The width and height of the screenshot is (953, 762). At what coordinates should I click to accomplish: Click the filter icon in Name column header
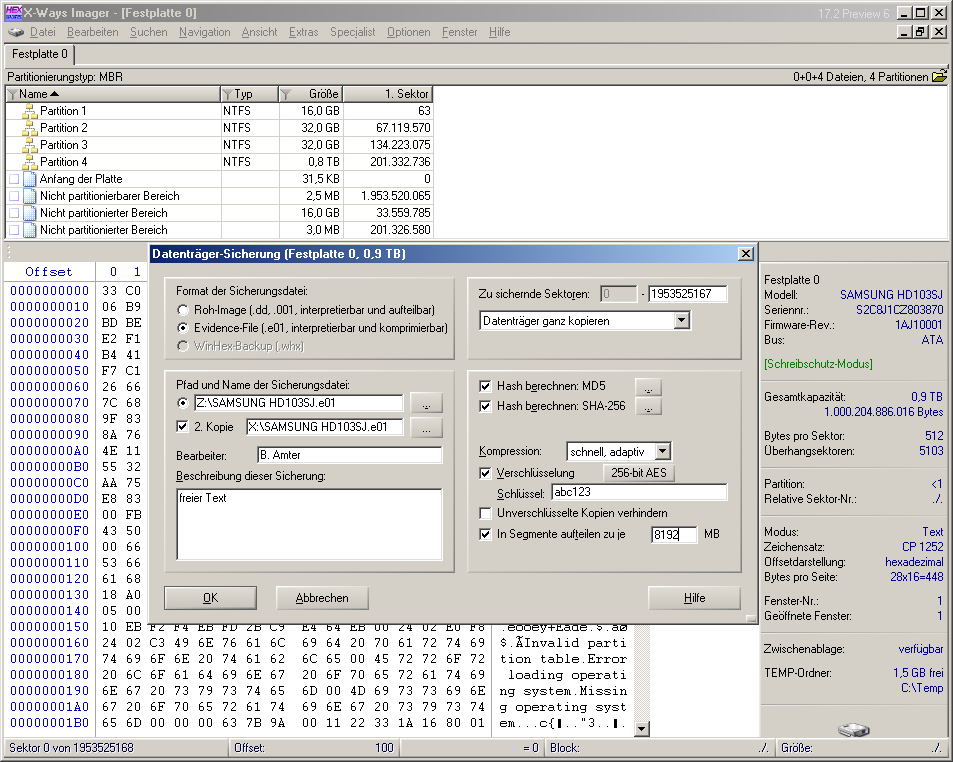point(12,94)
